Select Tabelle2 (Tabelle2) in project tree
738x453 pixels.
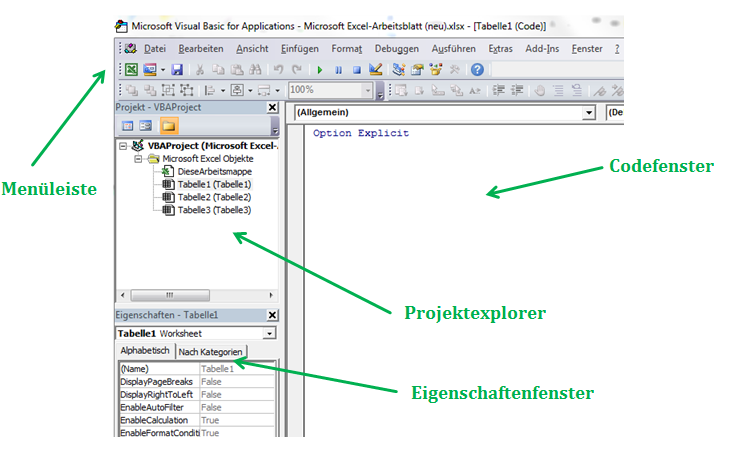pos(214,197)
